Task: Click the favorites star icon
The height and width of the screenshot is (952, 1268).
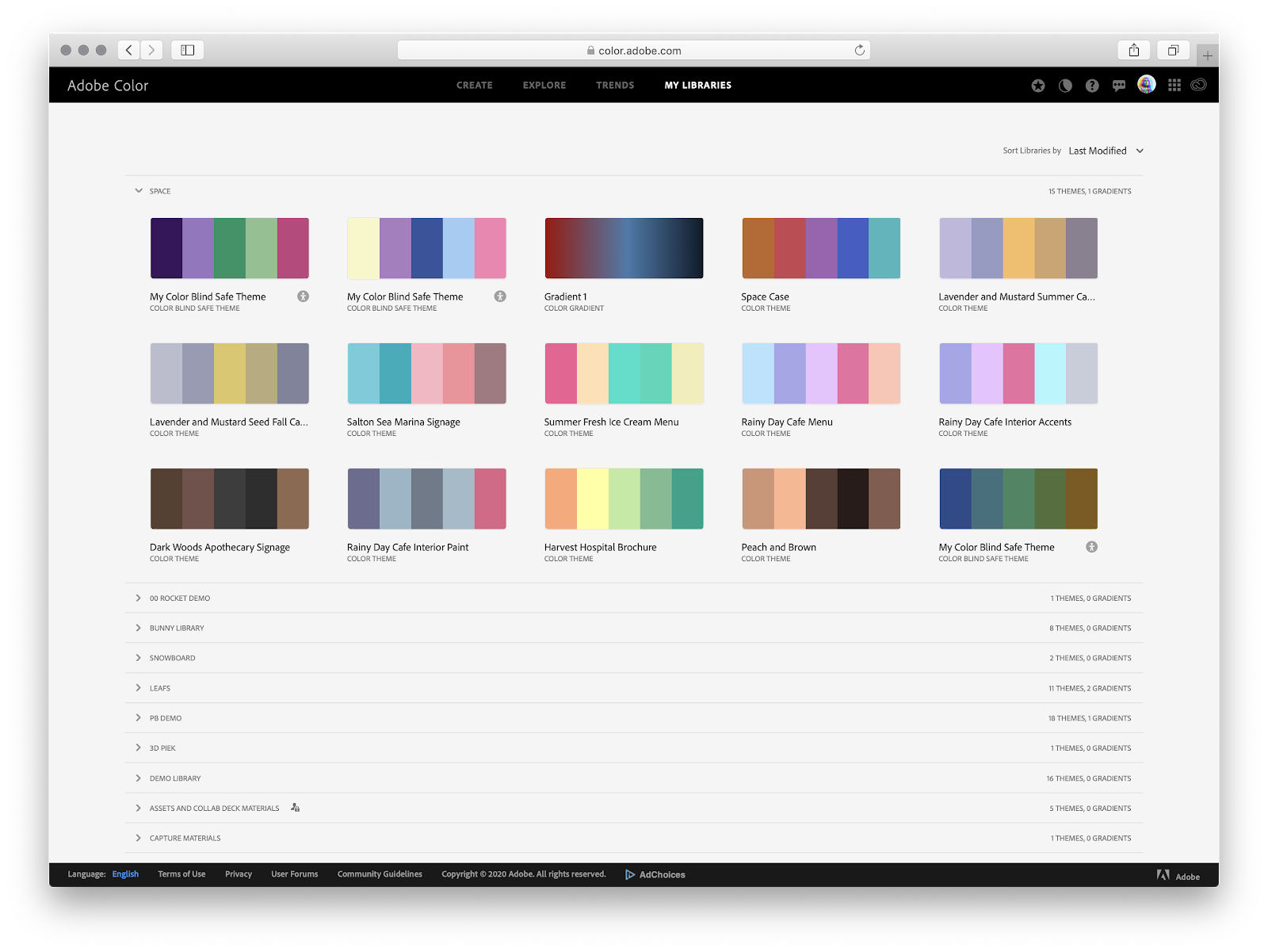Action: (x=1037, y=85)
